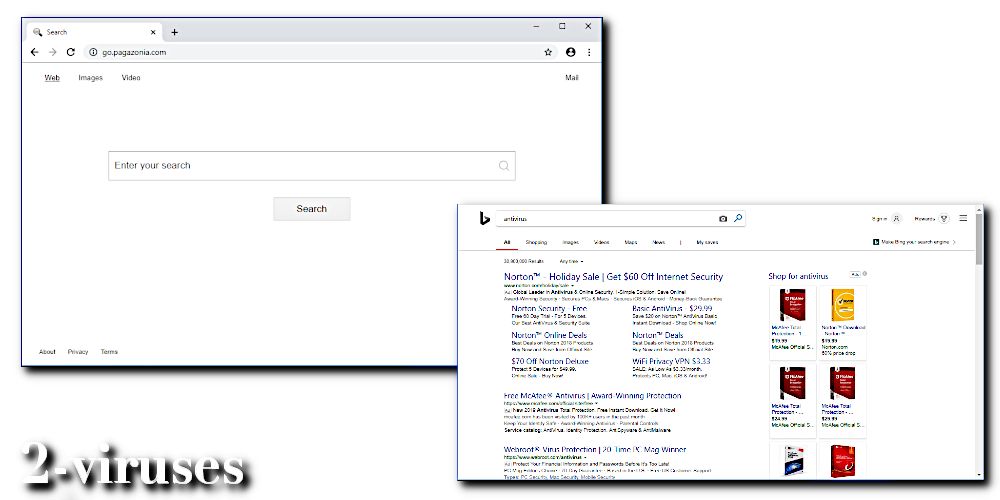Click the forward arrow in Chrome toolbar
Viewport: 1000px width, 500px height.
pos(53,52)
